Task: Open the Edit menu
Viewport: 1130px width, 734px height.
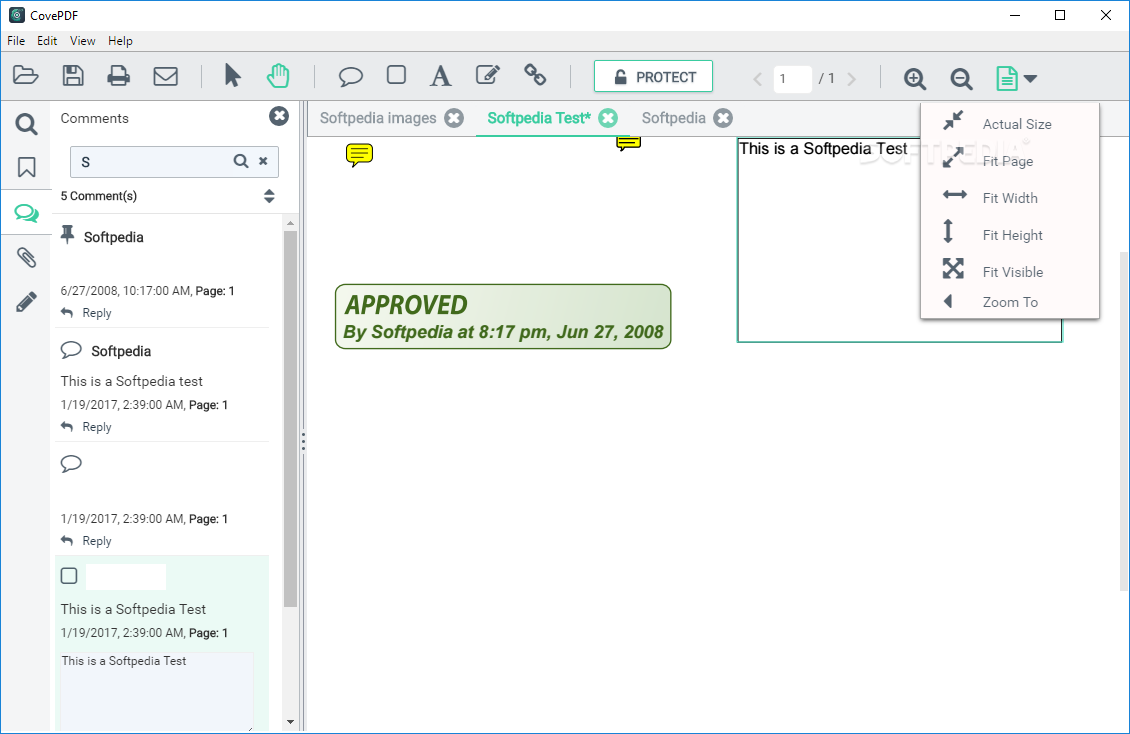Action: click(47, 41)
